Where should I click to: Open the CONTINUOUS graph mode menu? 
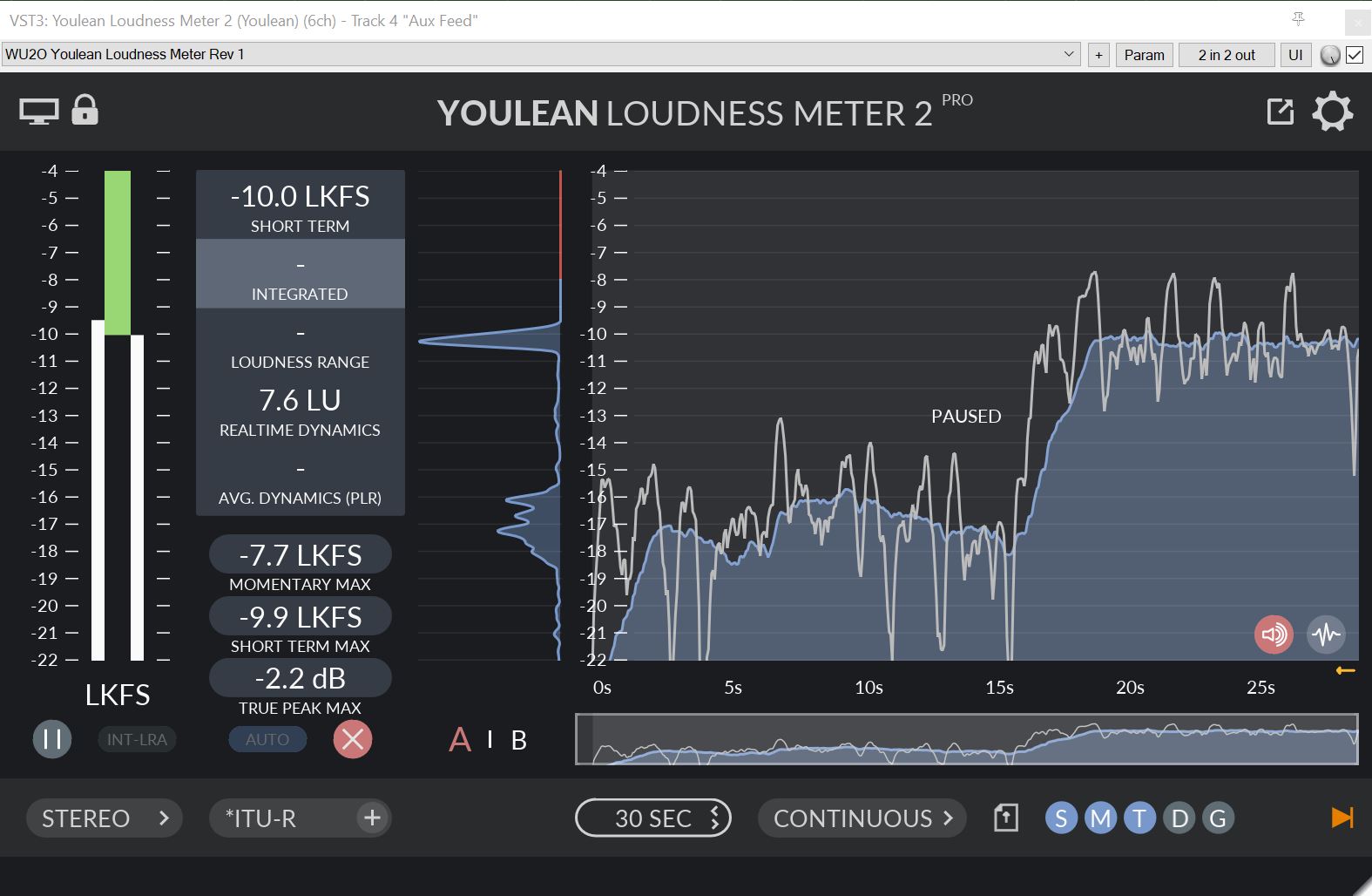point(862,818)
